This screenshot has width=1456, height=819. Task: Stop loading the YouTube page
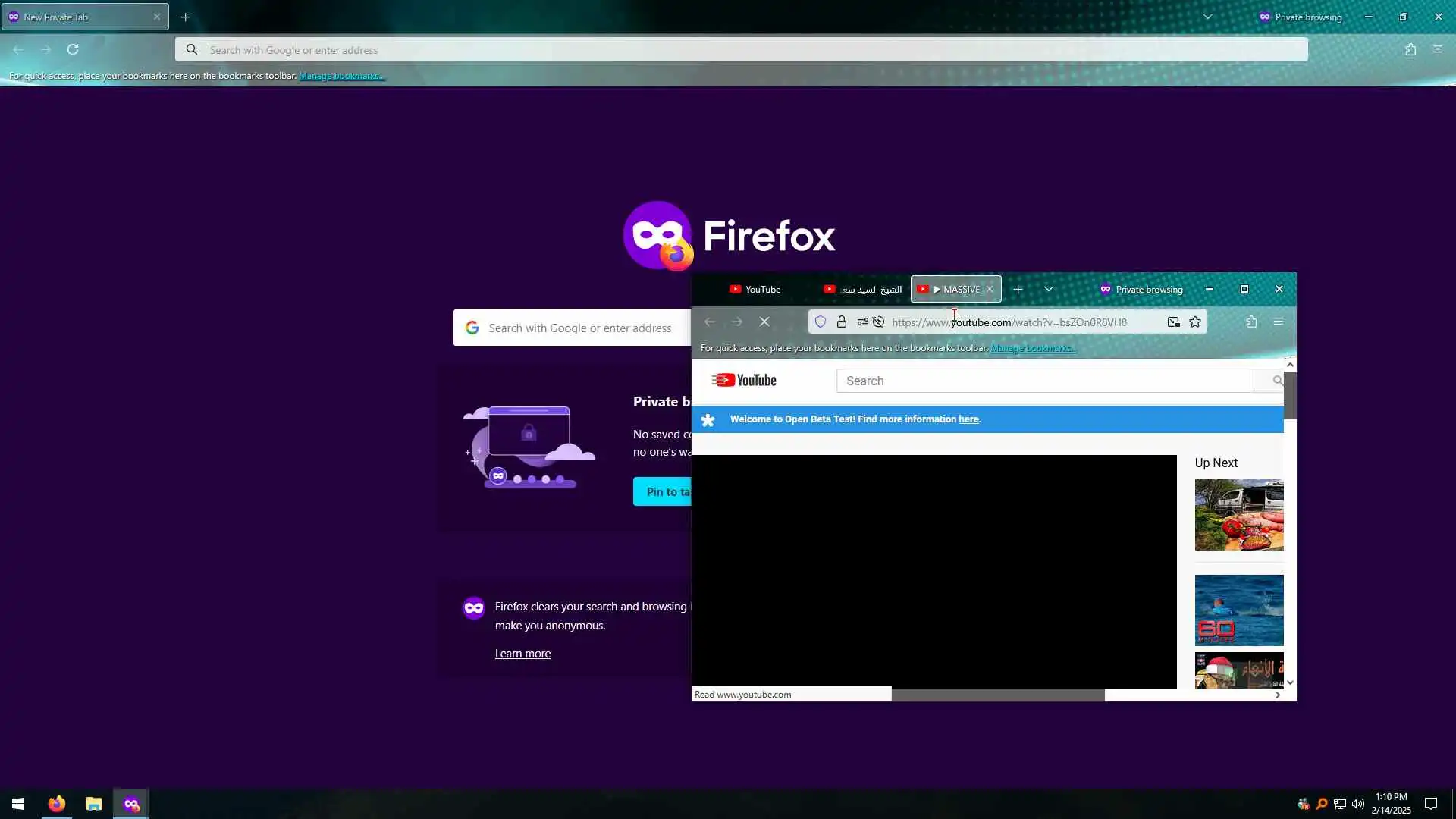pos(764,322)
